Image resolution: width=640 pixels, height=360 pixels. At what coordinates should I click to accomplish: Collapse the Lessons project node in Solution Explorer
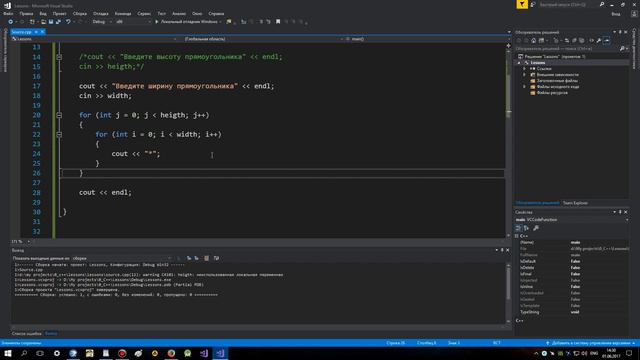tap(519, 63)
